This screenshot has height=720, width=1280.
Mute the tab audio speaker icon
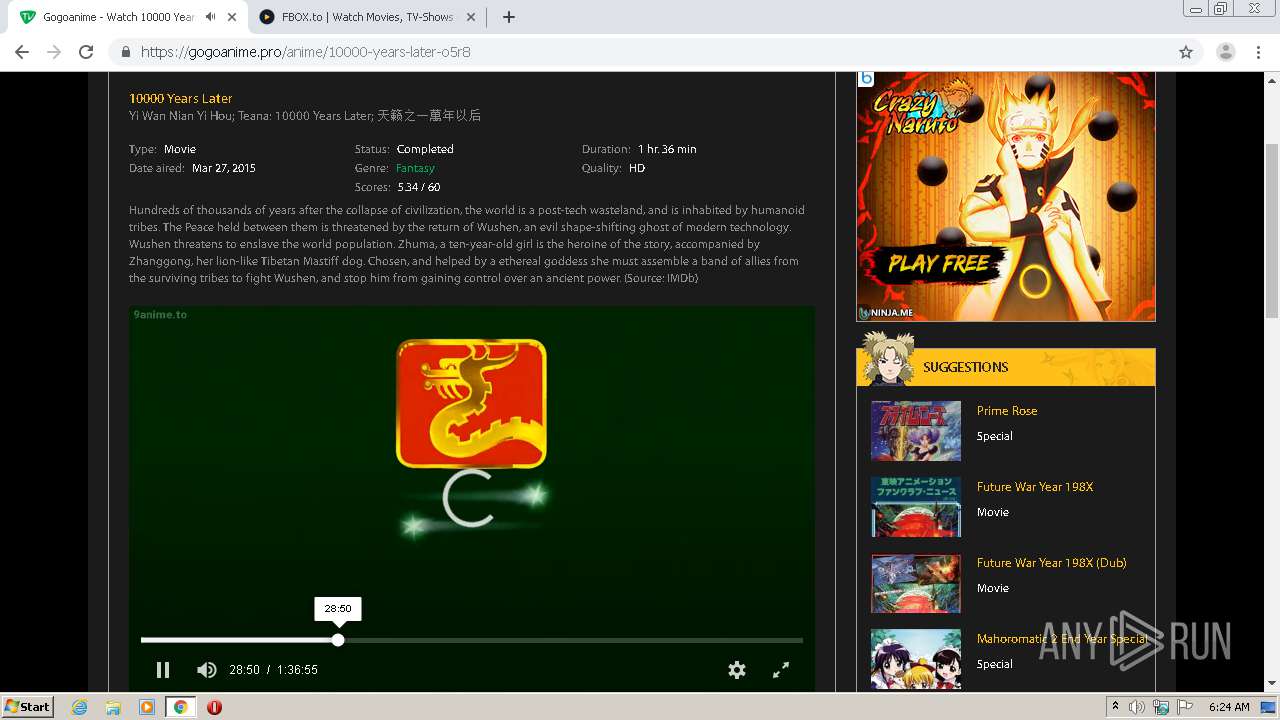(x=210, y=17)
